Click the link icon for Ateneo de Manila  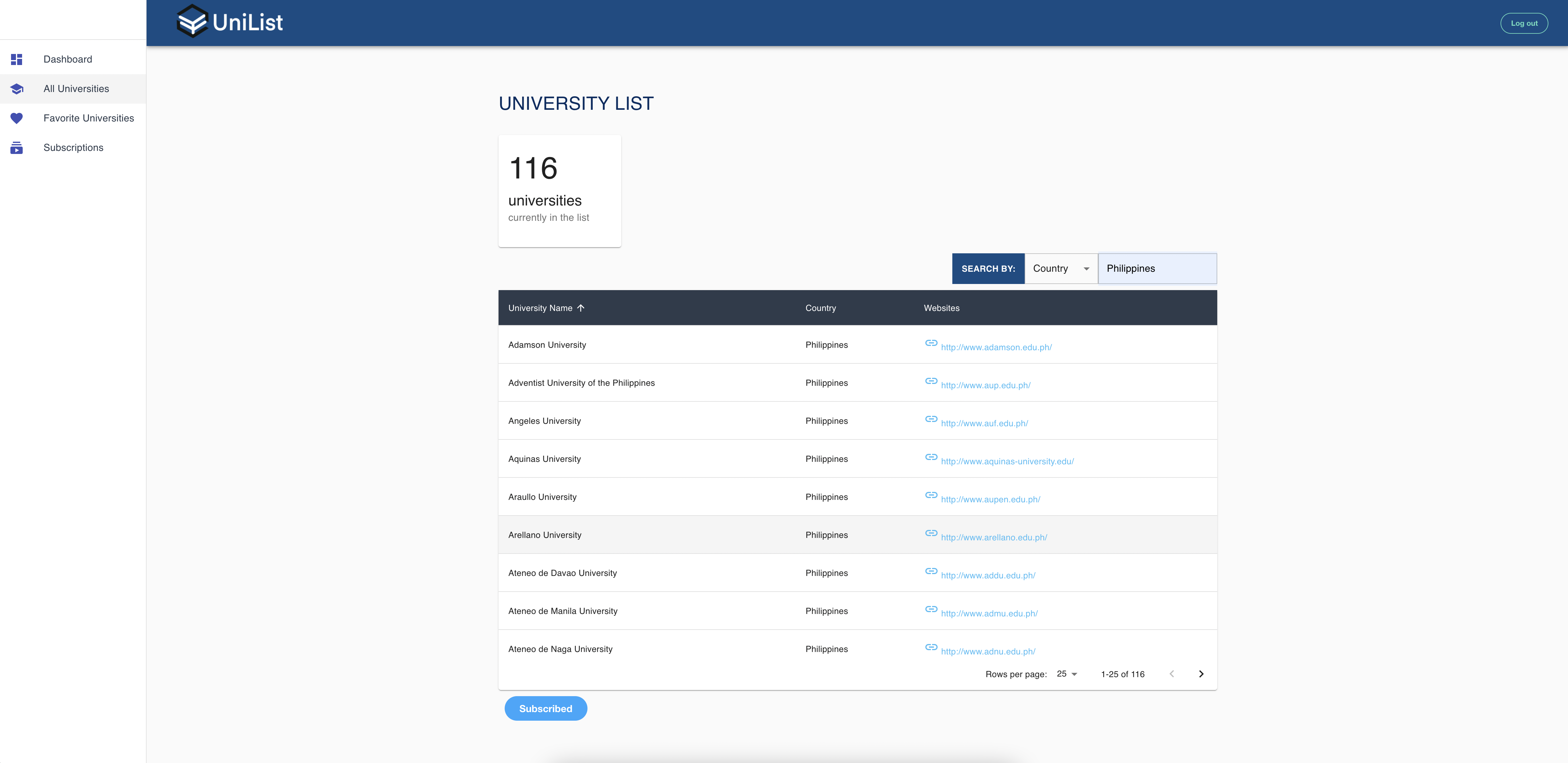click(931, 610)
